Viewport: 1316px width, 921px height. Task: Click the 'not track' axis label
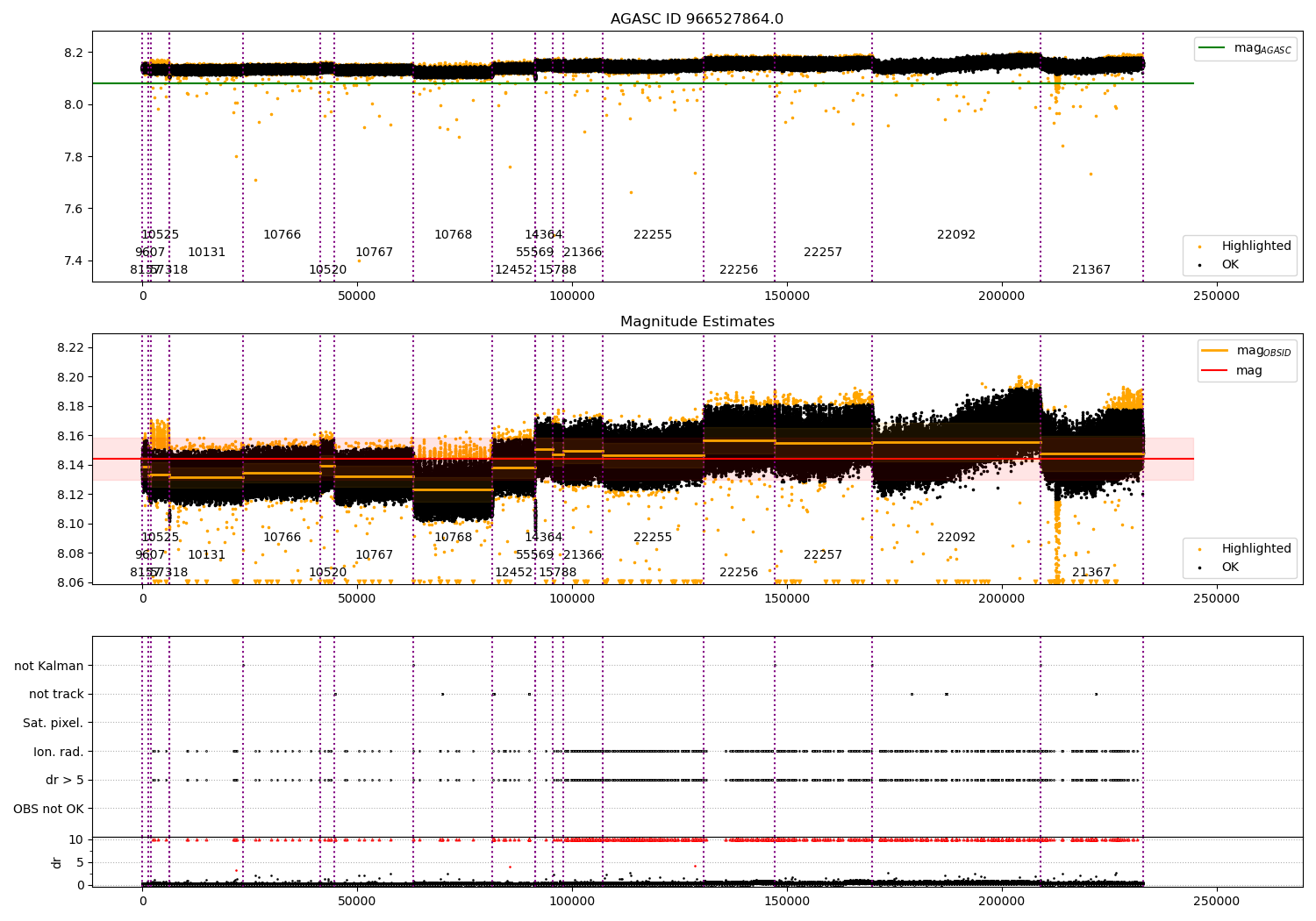click(x=56, y=694)
